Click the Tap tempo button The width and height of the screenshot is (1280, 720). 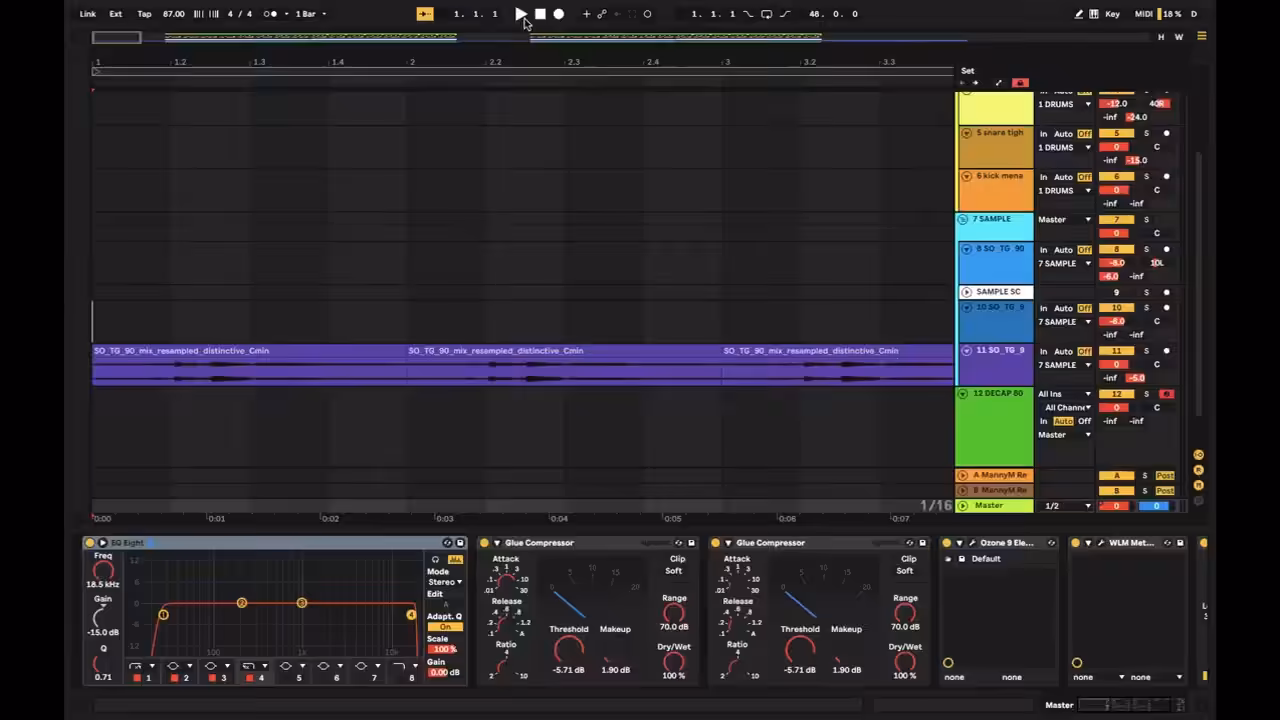144,14
